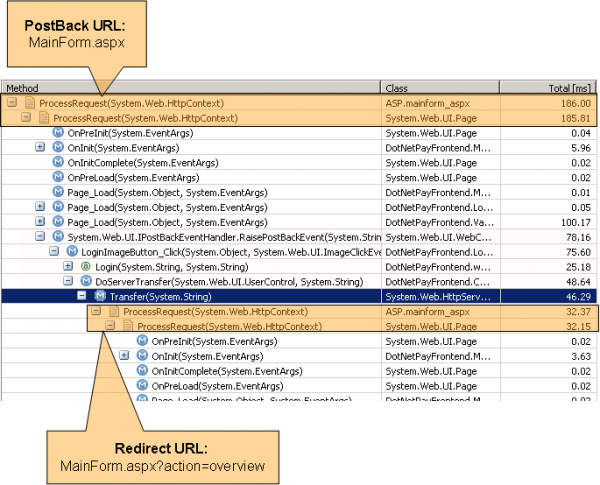Select the DoServerTransfer method row

point(299,282)
